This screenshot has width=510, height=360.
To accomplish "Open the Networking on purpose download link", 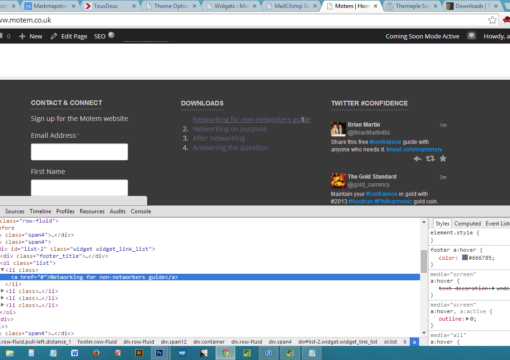I will pyautogui.click(x=229, y=129).
